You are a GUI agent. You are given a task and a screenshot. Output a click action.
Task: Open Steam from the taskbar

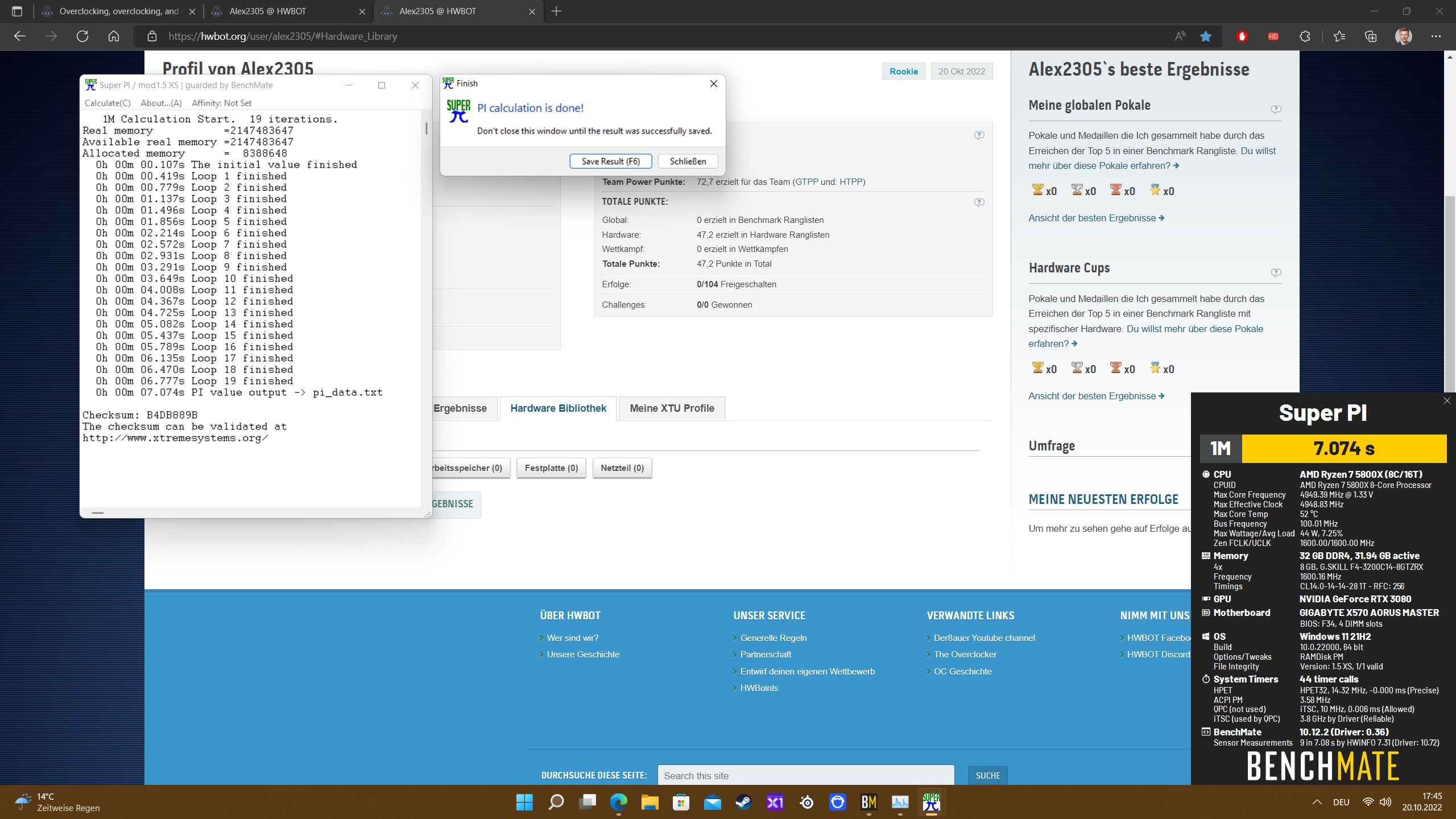tap(743, 803)
